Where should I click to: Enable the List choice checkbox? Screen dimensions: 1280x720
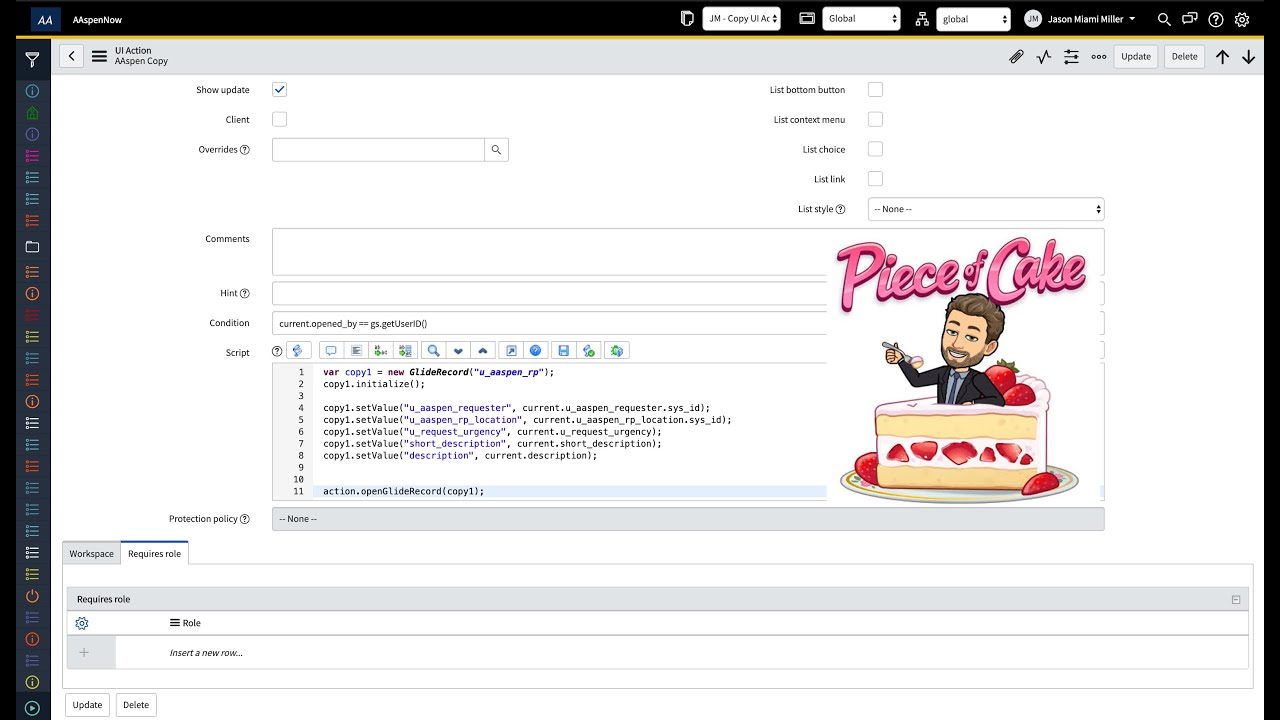[875, 149]
